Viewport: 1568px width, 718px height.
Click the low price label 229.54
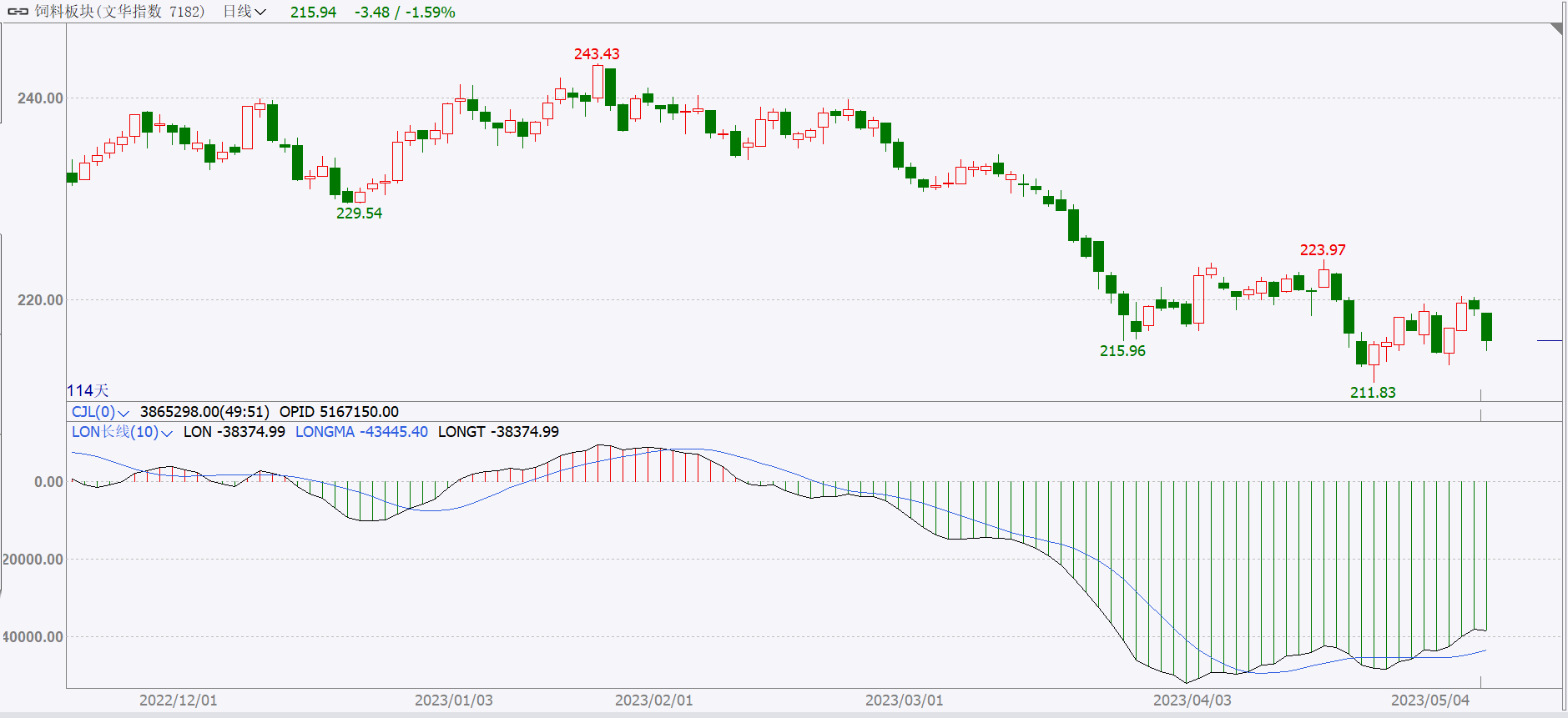click(x=359, y=213)
